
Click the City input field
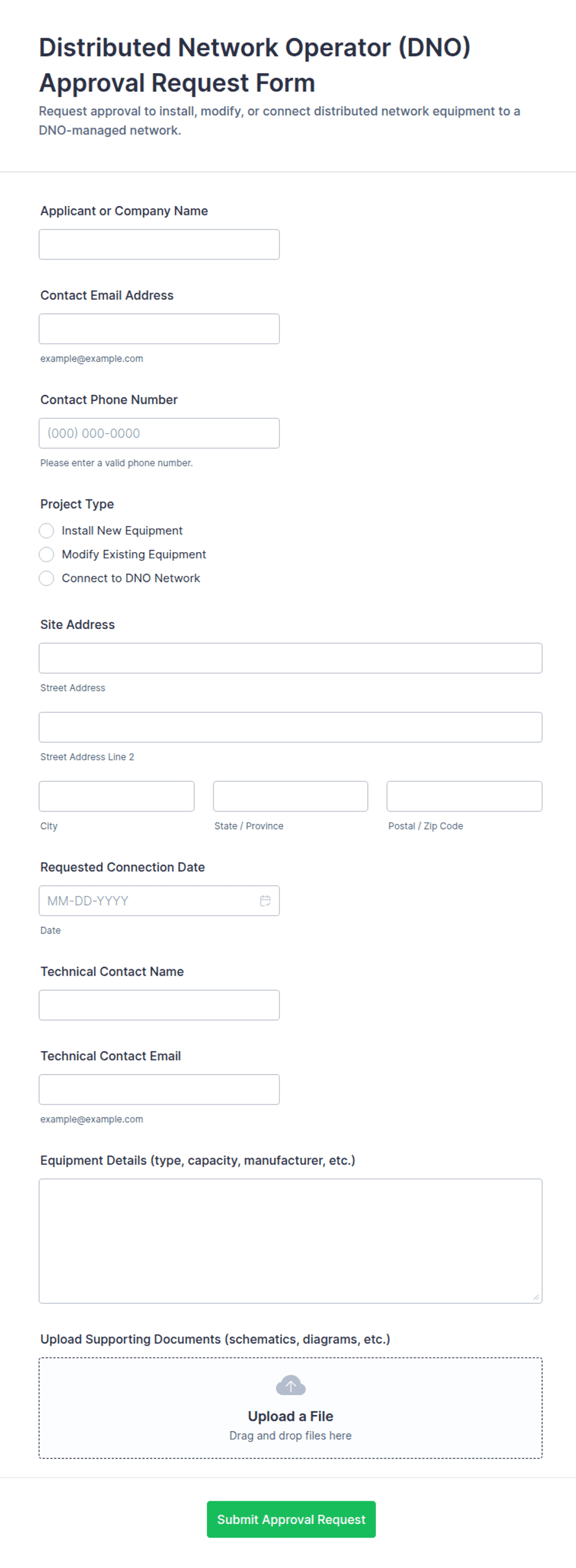116,796
